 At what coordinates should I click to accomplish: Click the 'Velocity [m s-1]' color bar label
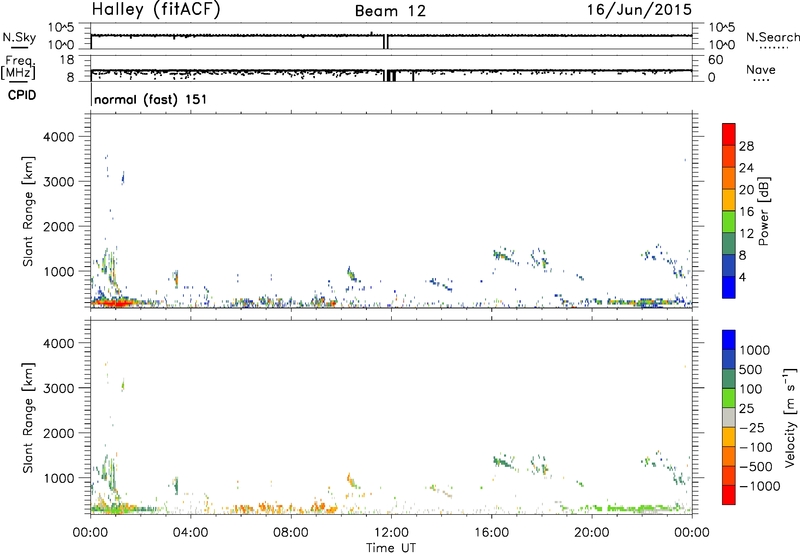[x=790, y=418]
